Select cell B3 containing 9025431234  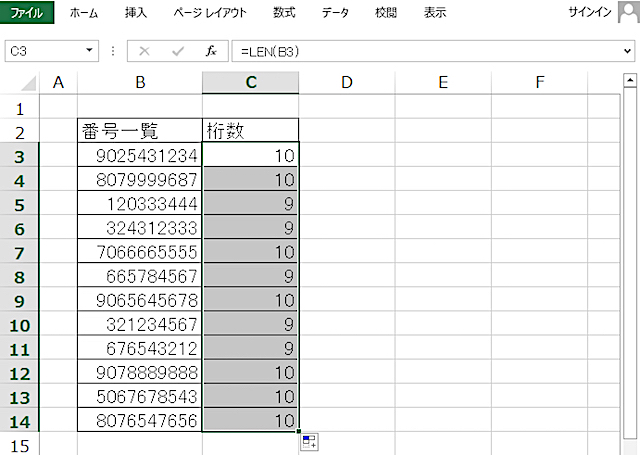coord(139,155)
